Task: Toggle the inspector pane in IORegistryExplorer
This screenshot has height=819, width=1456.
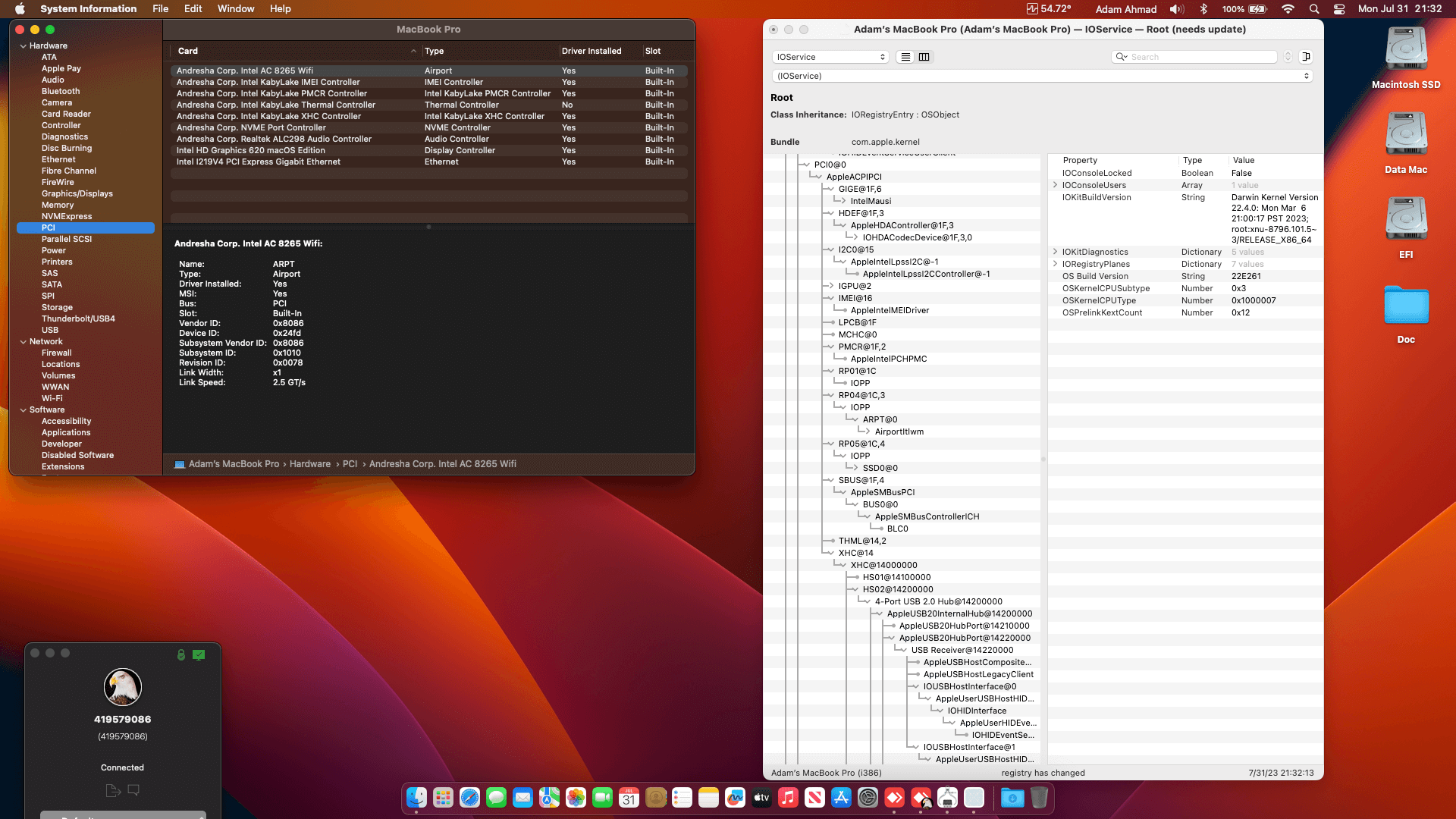Action: tap(1306, 57)
